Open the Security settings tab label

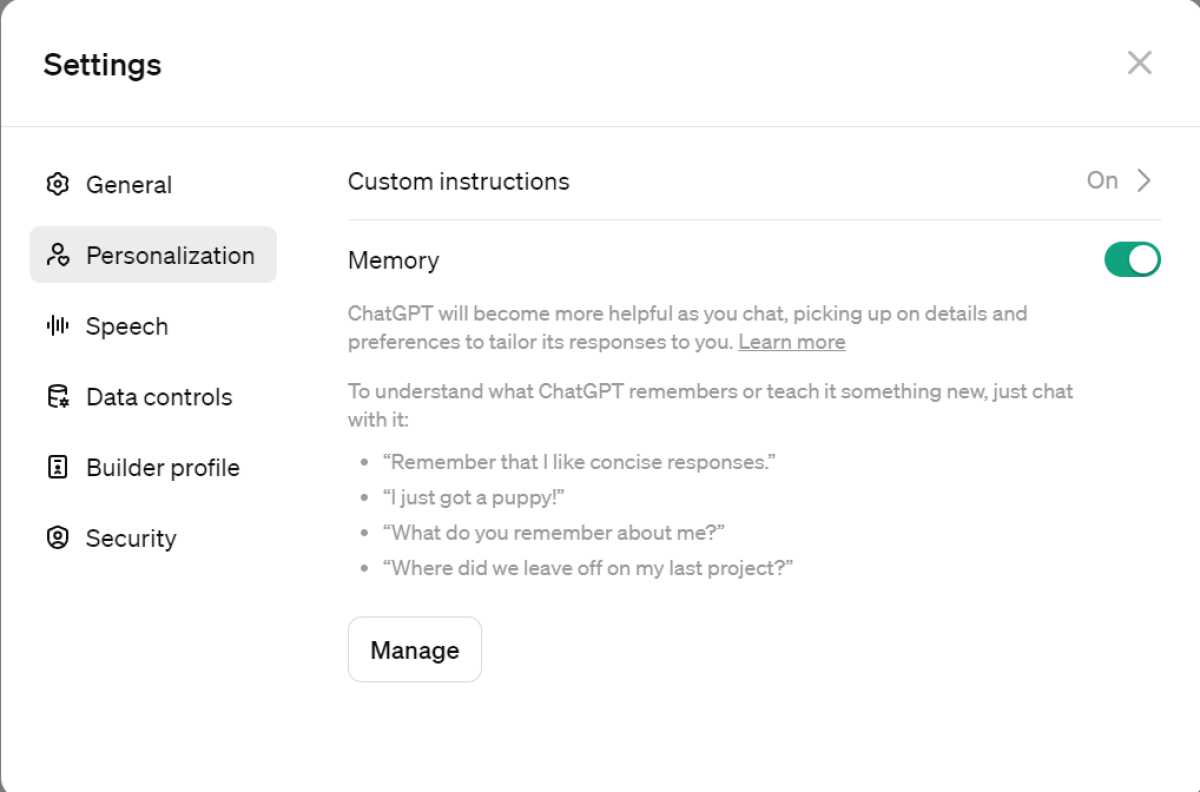click(x=131, y=538)
